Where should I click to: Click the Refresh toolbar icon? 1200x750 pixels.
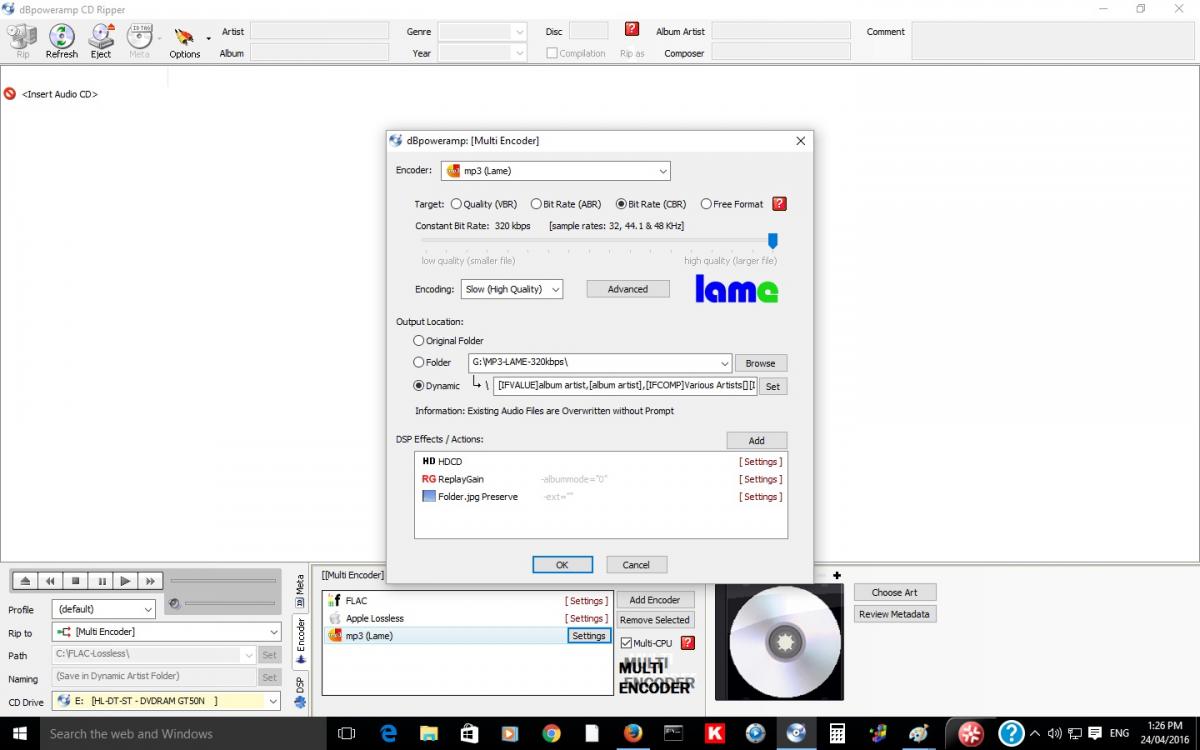pyautogui.click(x=62, y=41)
